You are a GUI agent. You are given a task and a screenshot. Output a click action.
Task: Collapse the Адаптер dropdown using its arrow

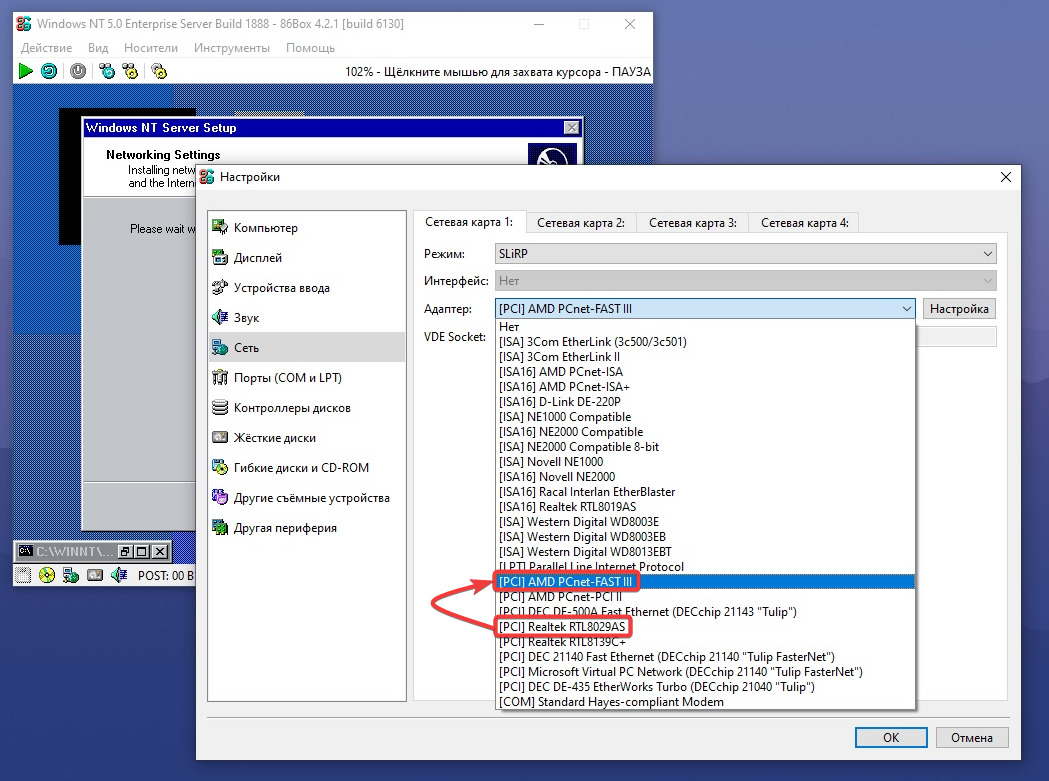[x=906, y=309]
